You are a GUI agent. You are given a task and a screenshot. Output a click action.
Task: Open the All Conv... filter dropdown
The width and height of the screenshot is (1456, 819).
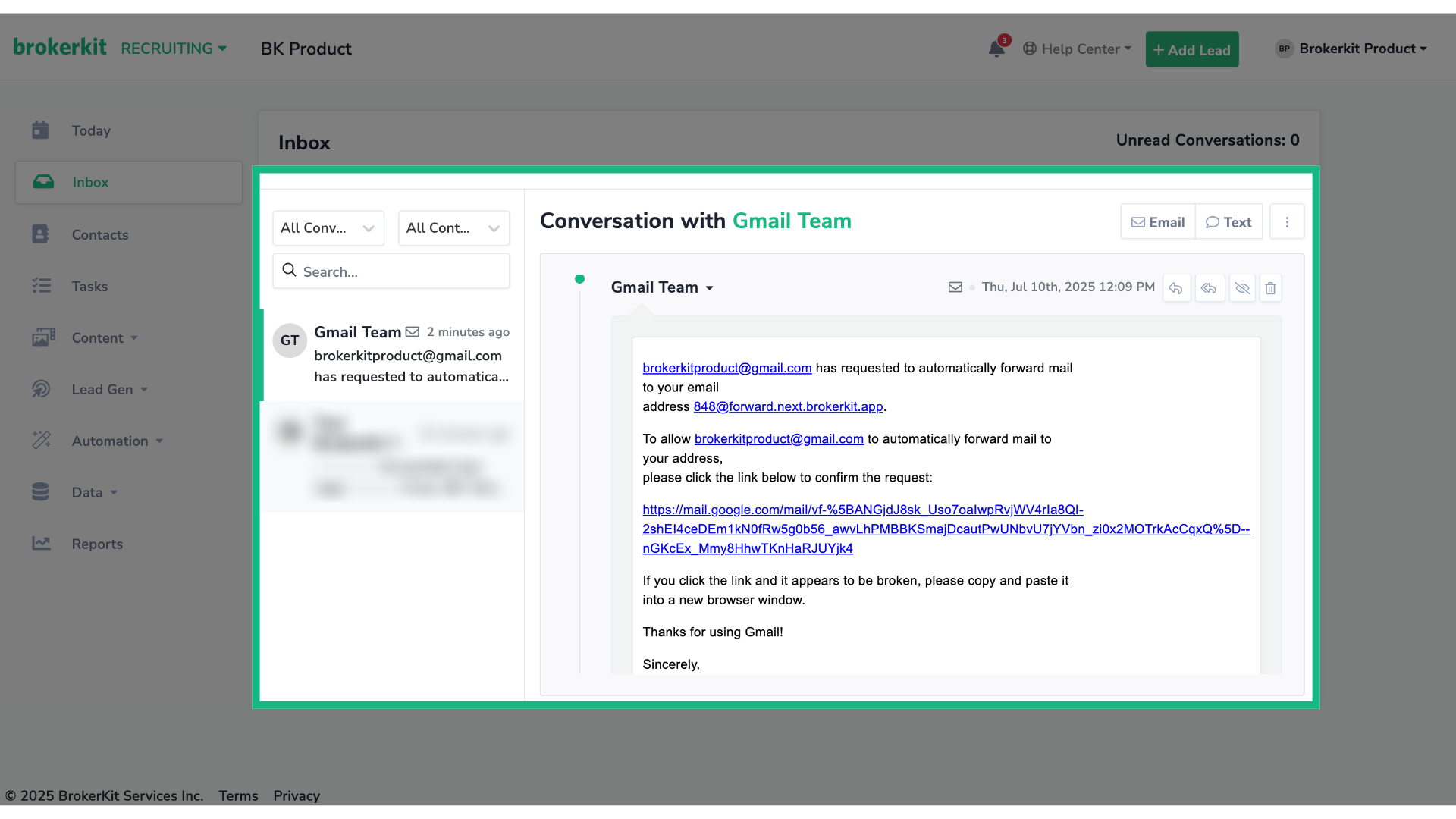click(x=328, y=228)
